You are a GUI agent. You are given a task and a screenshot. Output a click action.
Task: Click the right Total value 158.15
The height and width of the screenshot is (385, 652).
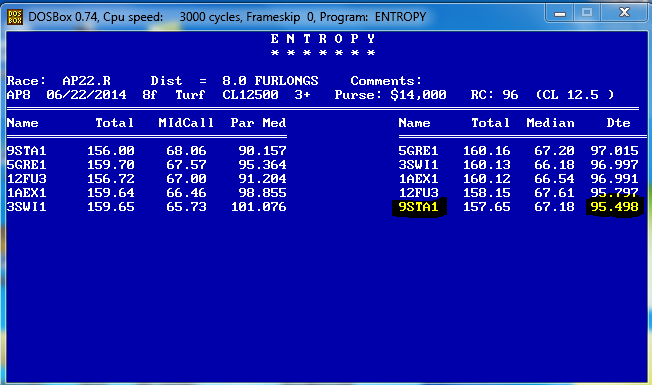pos(487,193)
